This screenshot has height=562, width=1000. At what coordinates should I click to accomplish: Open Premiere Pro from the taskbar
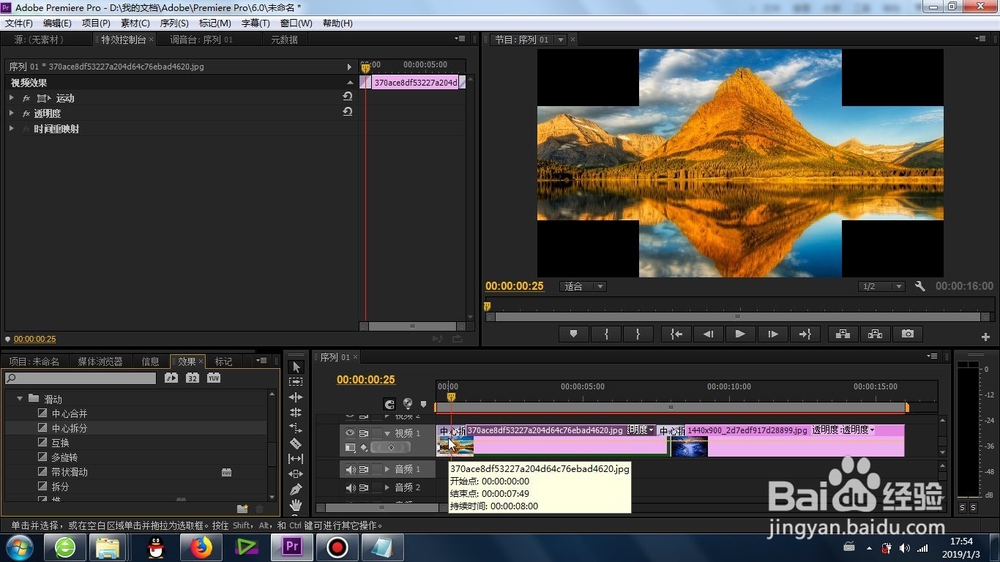pos(291,547)
